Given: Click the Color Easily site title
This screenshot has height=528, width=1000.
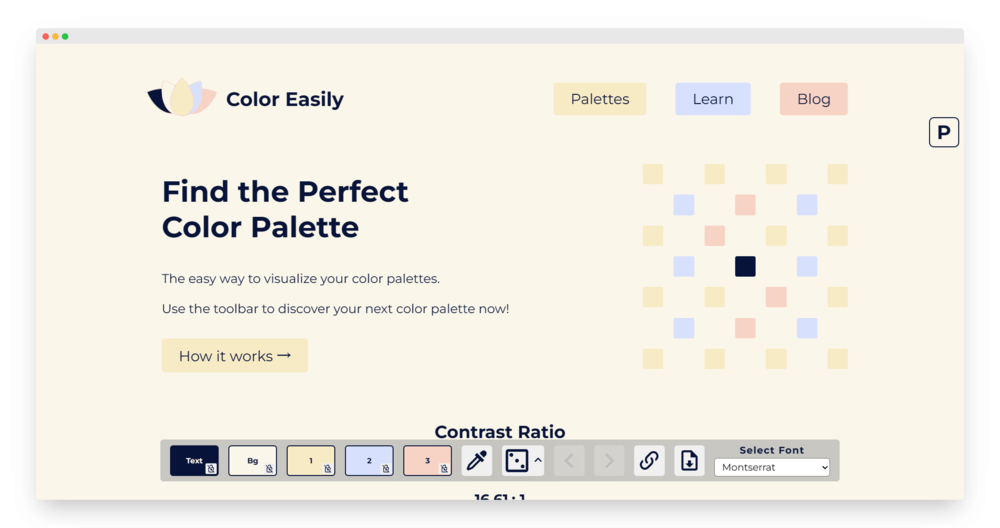Looking at the screenshot, I should point(285,99).
